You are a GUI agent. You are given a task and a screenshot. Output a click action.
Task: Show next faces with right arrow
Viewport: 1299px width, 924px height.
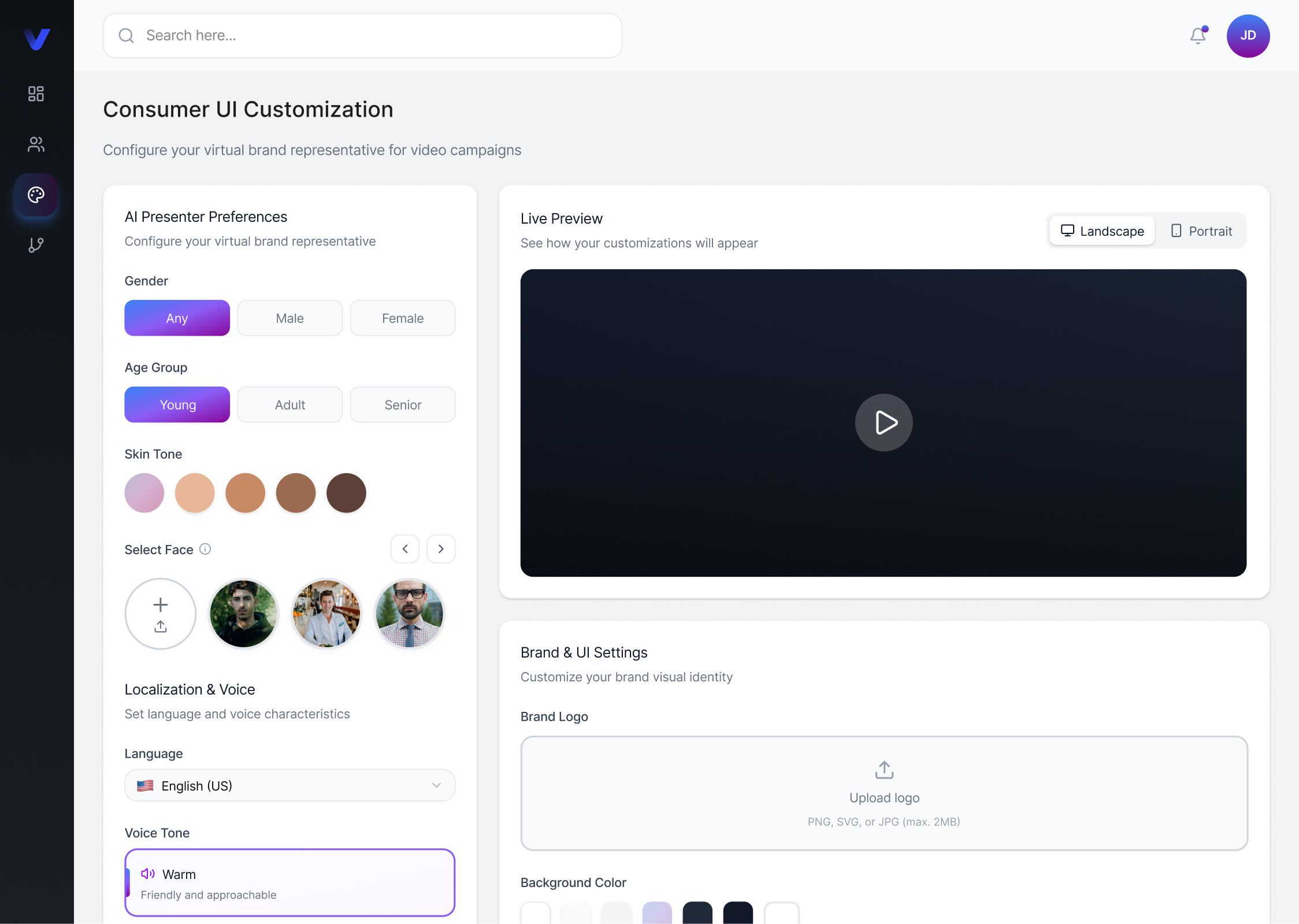coord(441,549)
